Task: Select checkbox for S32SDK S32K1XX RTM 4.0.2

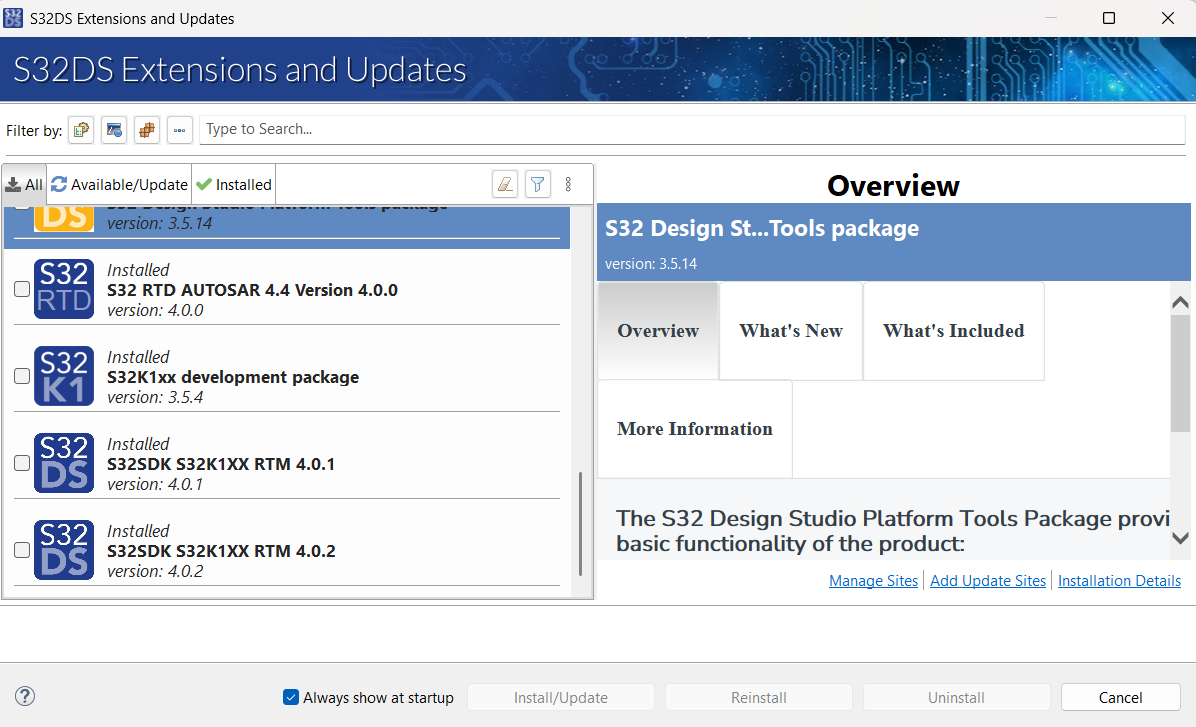Action: point(22,550)
